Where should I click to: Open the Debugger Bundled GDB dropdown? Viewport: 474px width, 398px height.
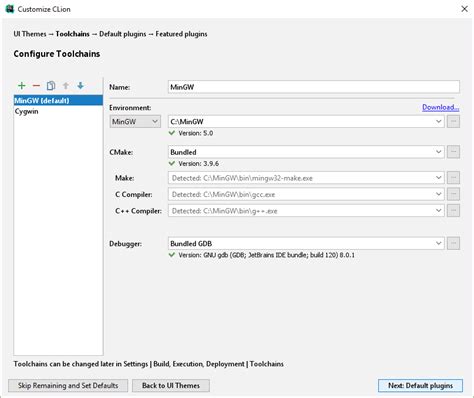tap(306, 243)
